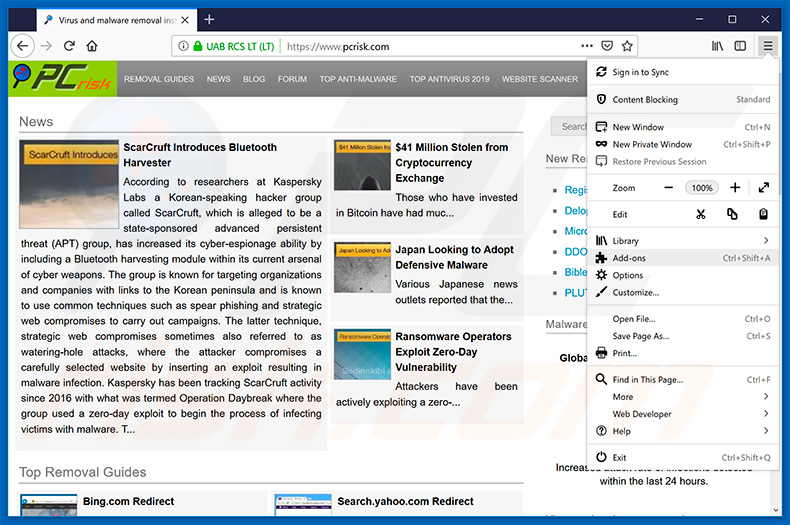
Task: Open Bing.com Redirect removal guide
Action: point(128,501)
